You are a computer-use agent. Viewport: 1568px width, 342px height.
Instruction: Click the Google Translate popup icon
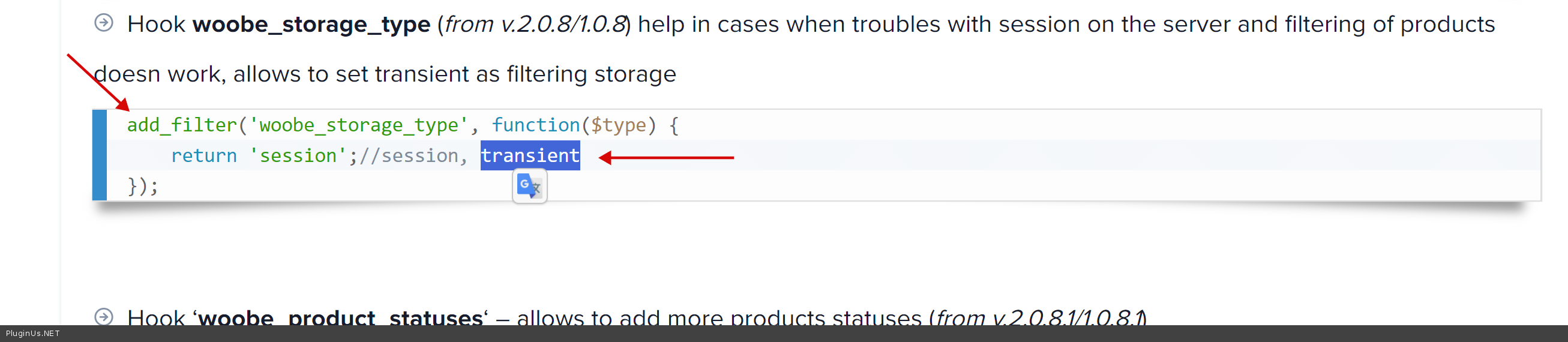click(x=529, y=185)
